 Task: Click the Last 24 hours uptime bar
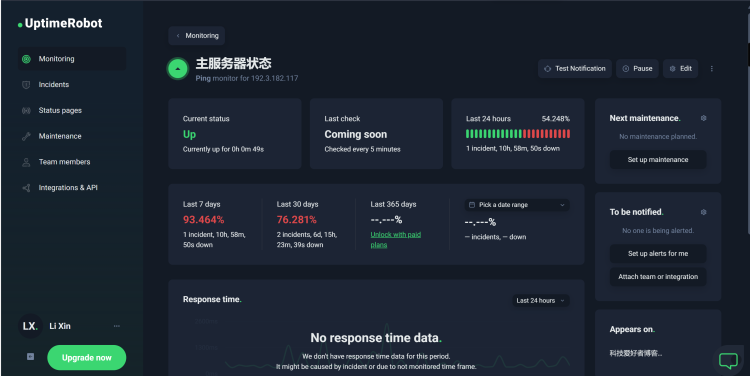pos(518,133)
